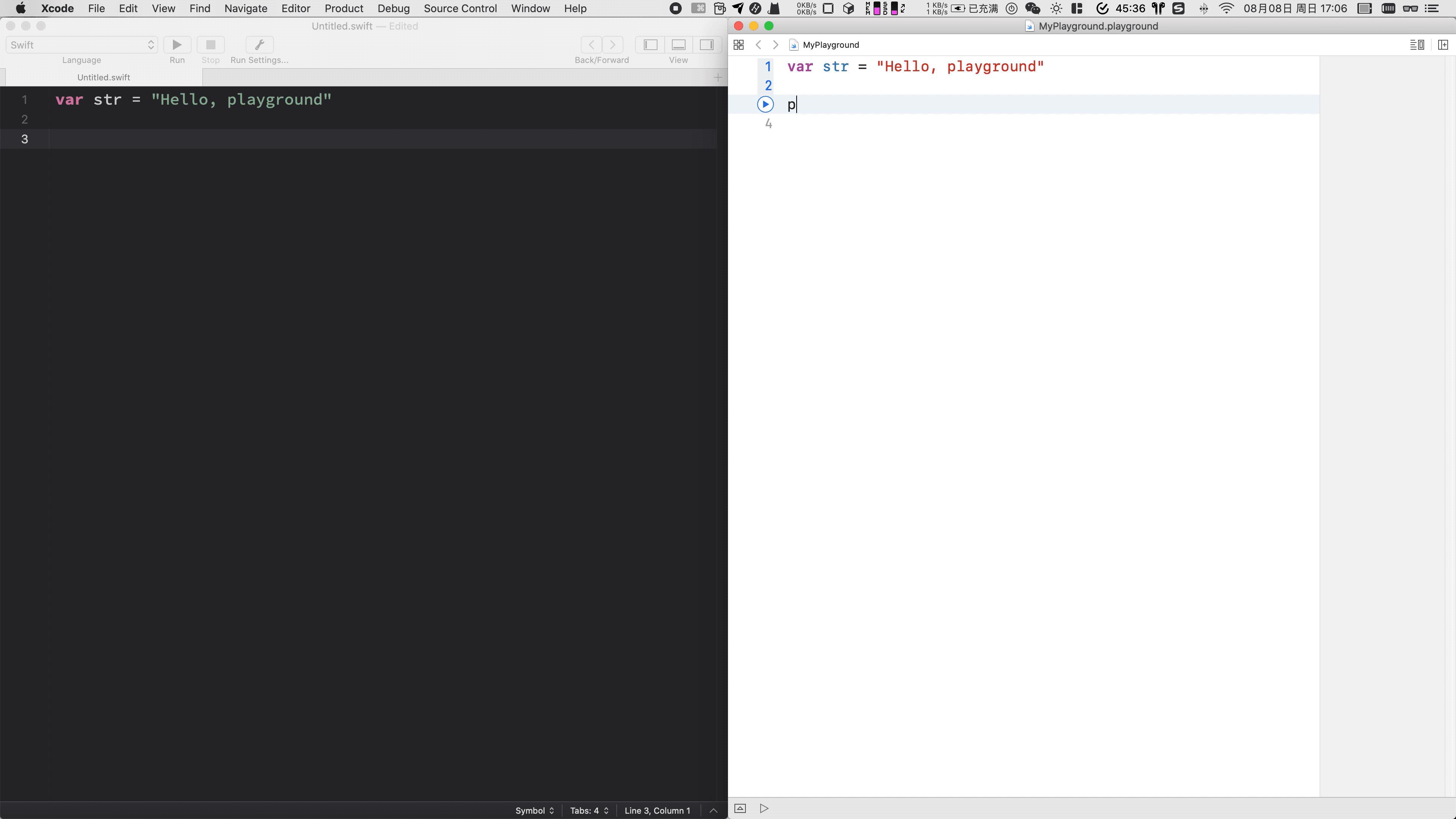Go back in playground navigation history
Image resolution: width=1456 pixels, height=819 pixels.
pos(758,45)
